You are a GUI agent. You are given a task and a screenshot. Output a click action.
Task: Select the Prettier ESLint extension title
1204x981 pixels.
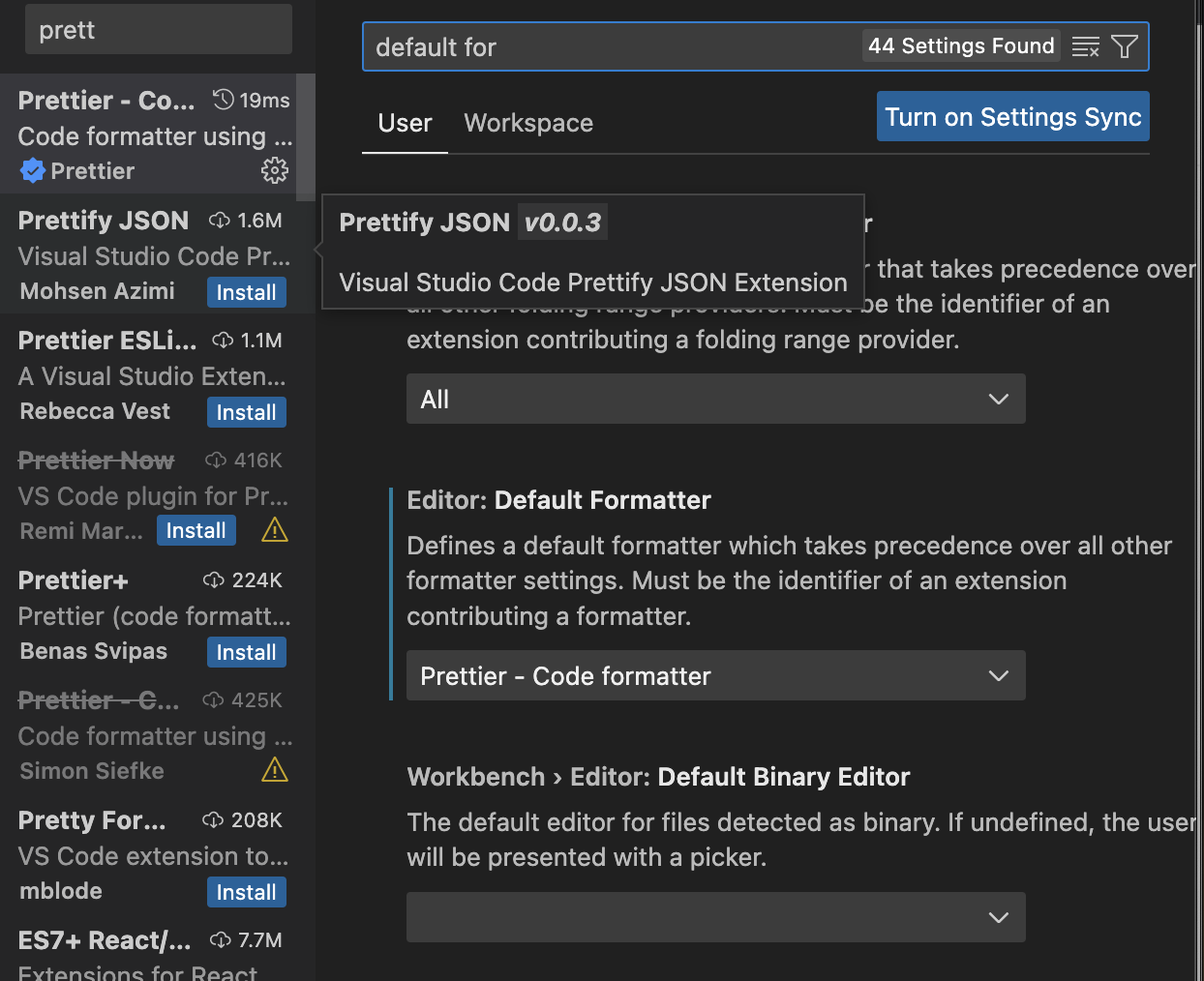[107, 341]
